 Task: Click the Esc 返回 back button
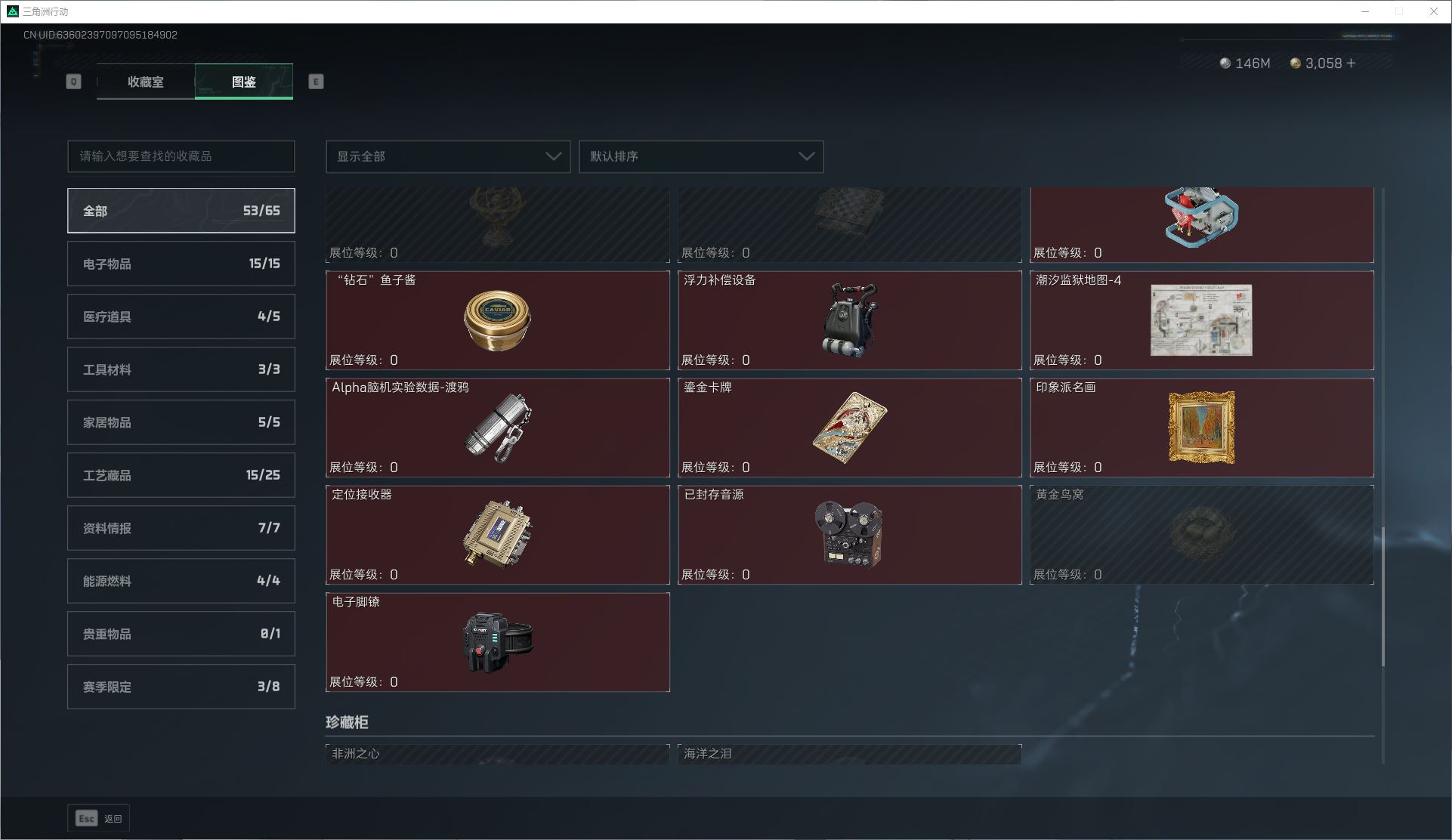[98, 818]
